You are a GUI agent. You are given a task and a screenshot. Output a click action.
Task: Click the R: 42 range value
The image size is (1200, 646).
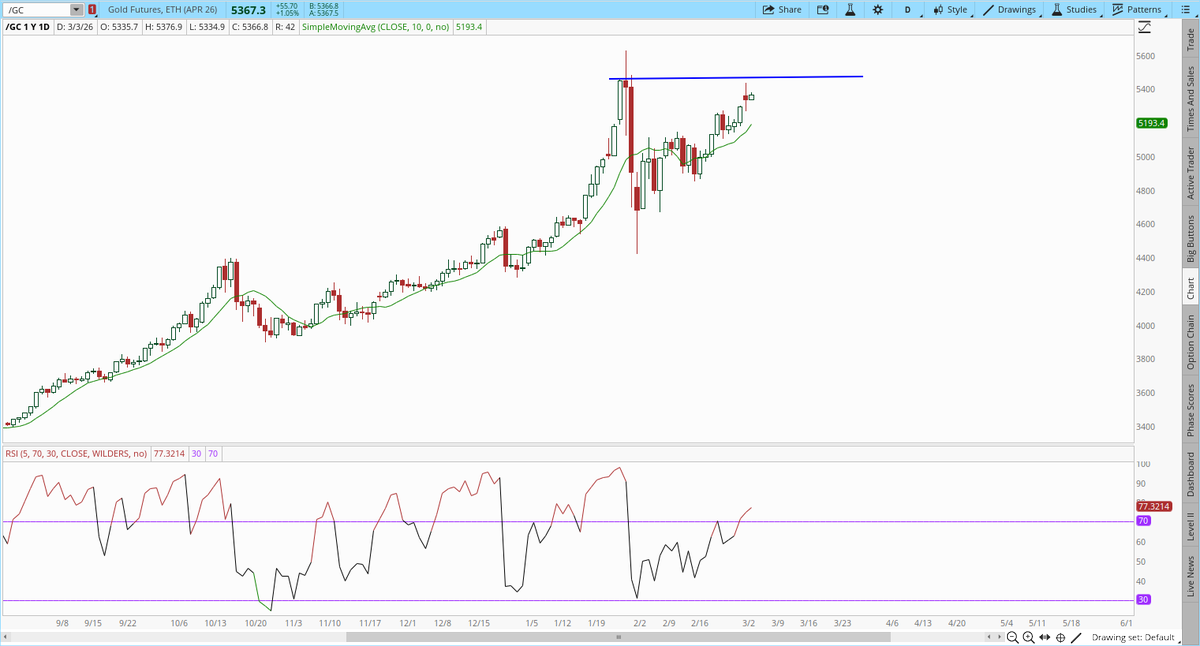pos(285,28)
